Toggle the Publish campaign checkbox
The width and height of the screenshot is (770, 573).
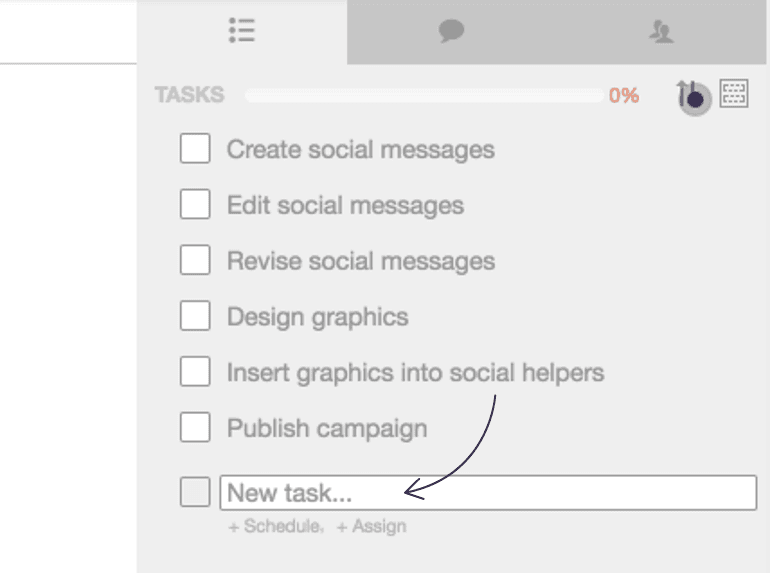pos(195,428)
